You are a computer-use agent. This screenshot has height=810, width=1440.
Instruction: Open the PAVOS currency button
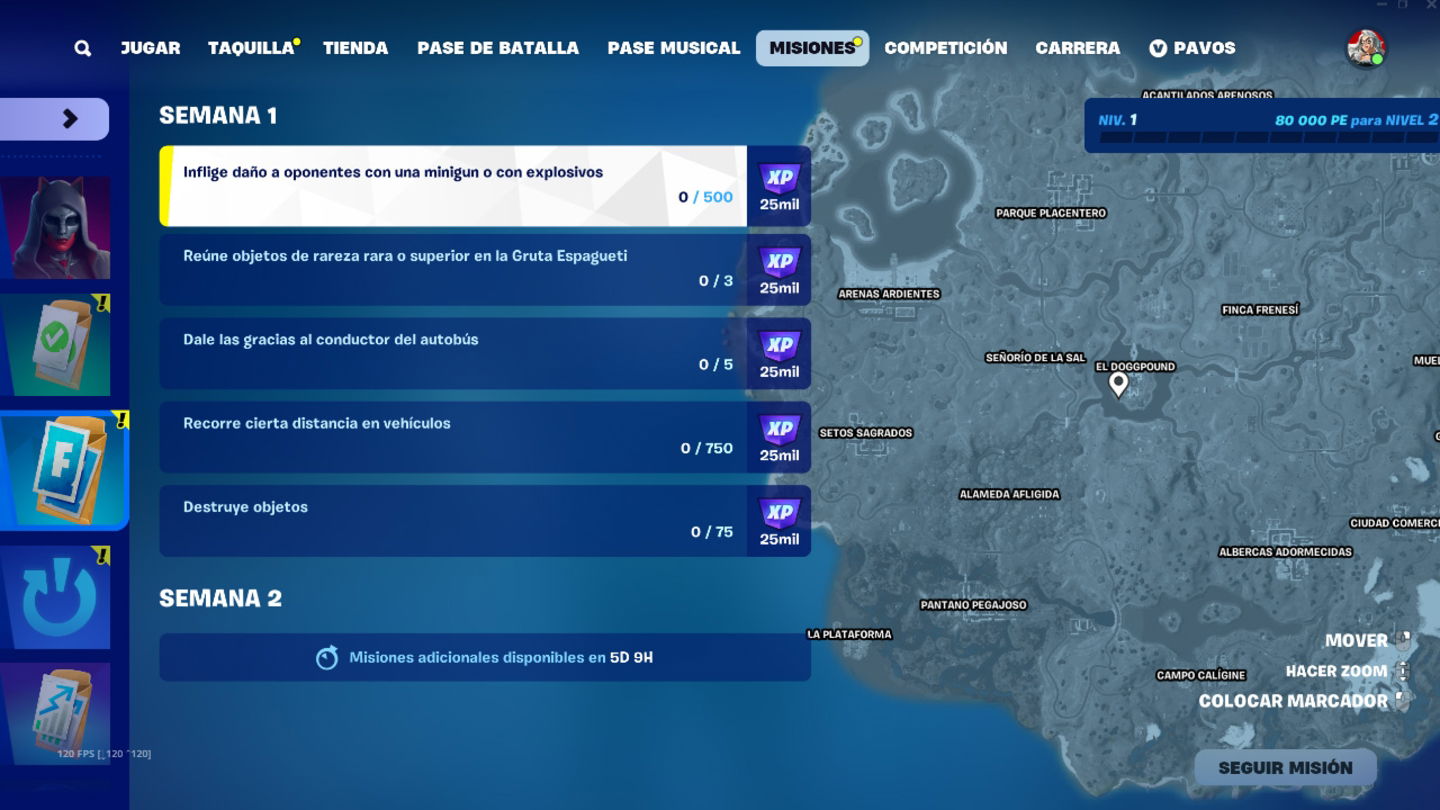(1192, 48)
